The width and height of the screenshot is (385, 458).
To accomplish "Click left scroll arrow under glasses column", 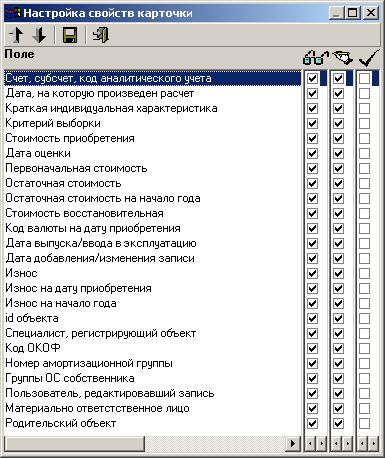I will coord(310,444).
